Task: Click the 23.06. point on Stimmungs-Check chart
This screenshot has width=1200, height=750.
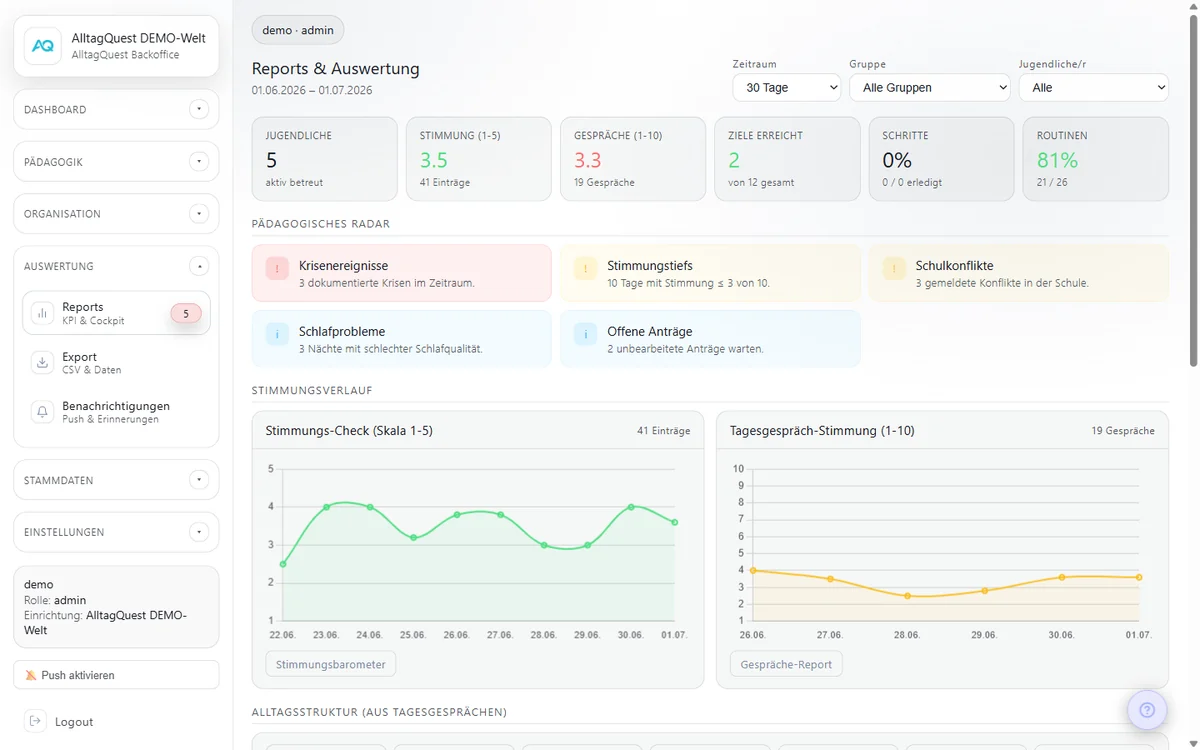Action: (x=326, y=507)
